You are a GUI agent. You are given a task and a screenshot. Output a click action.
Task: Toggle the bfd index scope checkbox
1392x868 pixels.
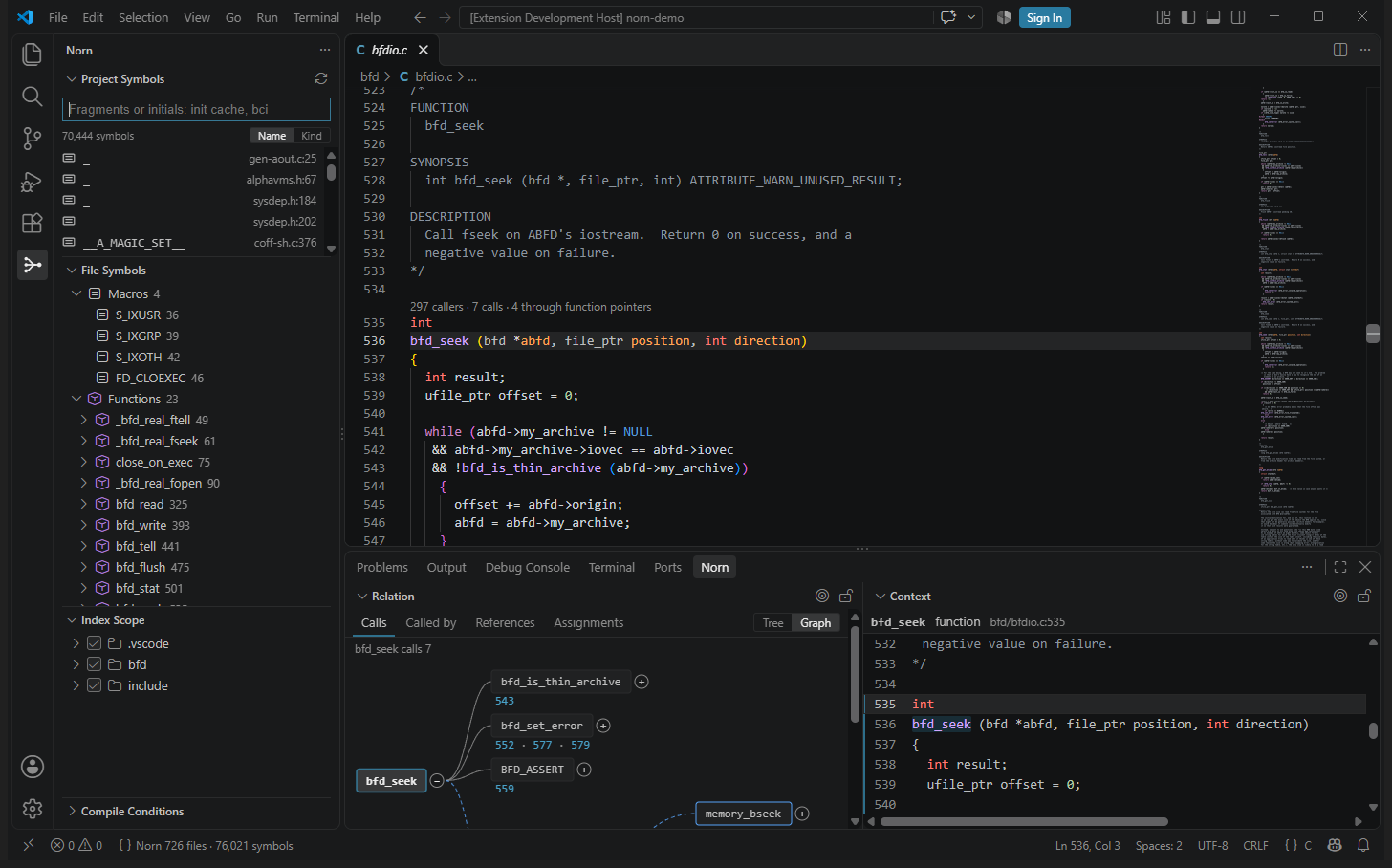point(94,664)
